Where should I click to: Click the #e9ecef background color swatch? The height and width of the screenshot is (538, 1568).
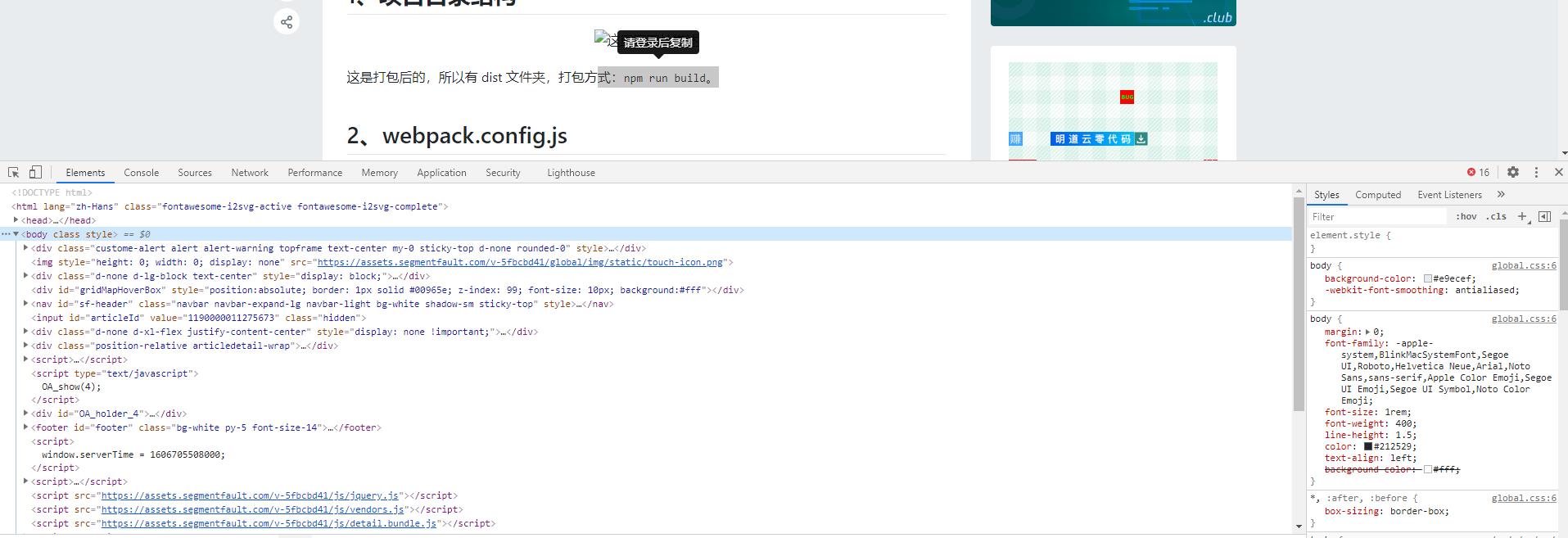pos(1428,278)
